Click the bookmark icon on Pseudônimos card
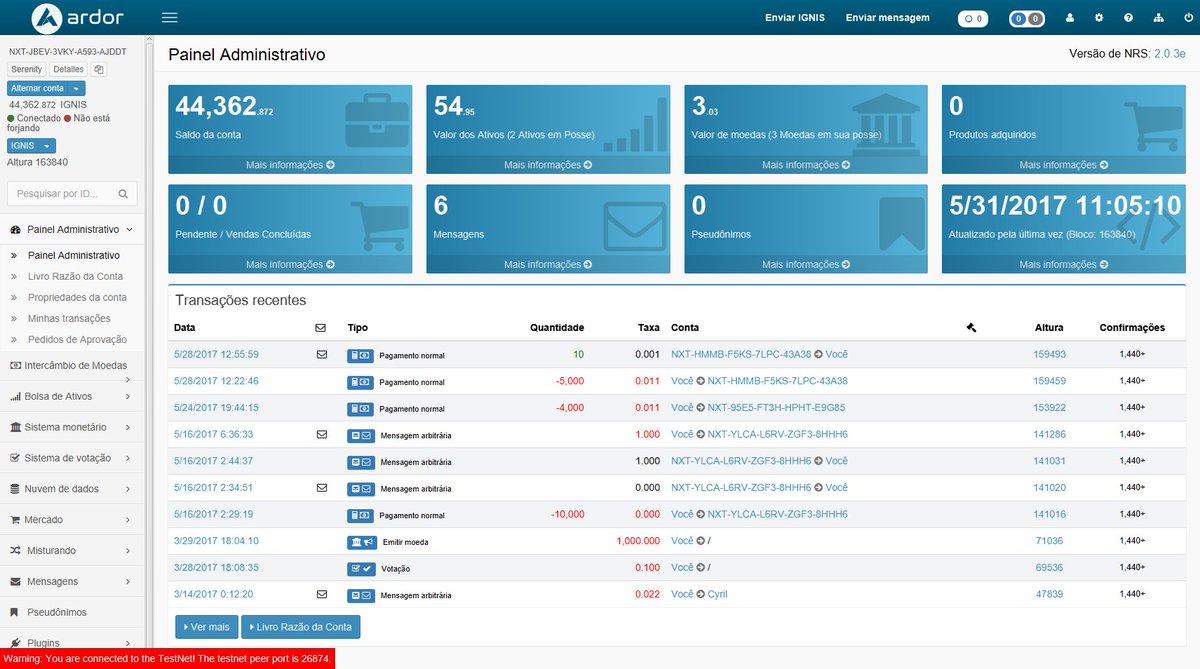This screenshot has width=1200, height=669. pos(901,222)
